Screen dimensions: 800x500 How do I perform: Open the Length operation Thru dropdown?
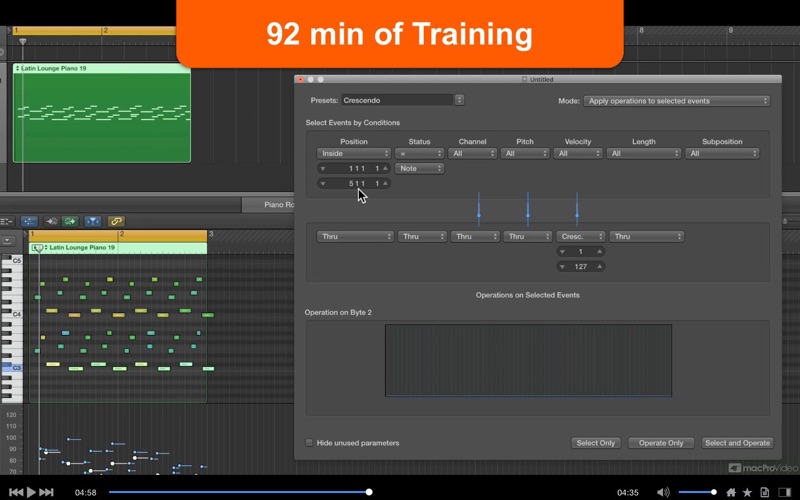pyautogui.click(x=647, y=236)
